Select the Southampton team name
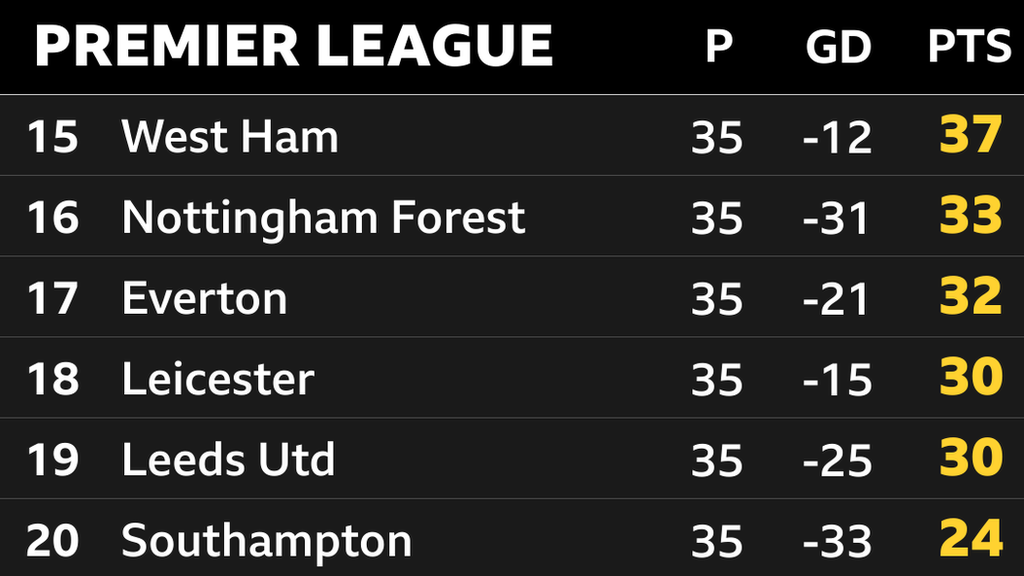 pyautogui.click(x=266, y=541)
